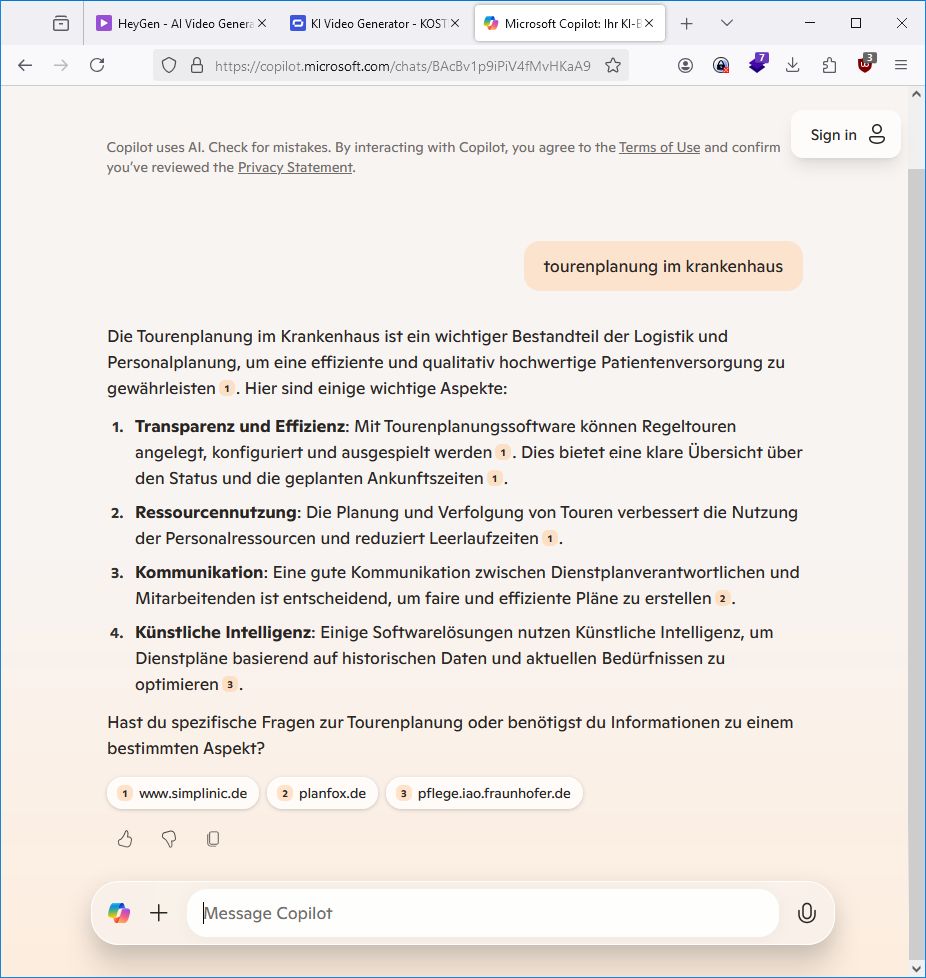Give the response a thumbs up

pos(125,839)
